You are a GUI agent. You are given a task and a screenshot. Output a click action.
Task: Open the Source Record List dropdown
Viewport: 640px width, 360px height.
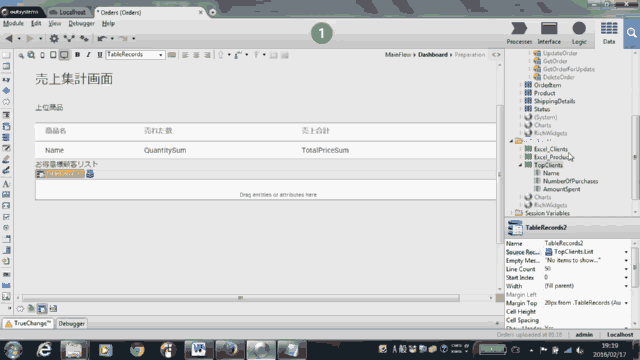click(x=626, y=252)
